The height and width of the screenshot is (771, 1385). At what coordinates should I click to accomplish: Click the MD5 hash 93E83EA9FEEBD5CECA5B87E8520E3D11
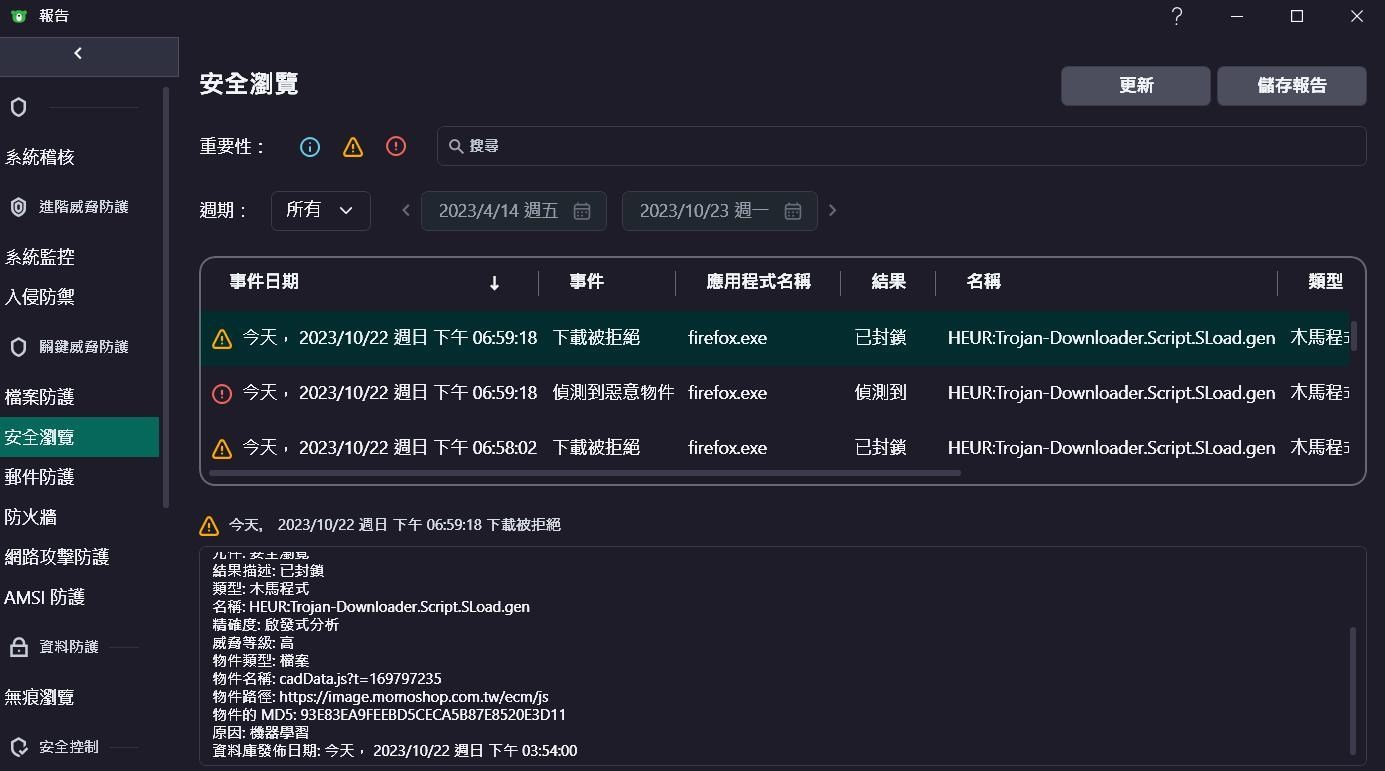[433, 715]
